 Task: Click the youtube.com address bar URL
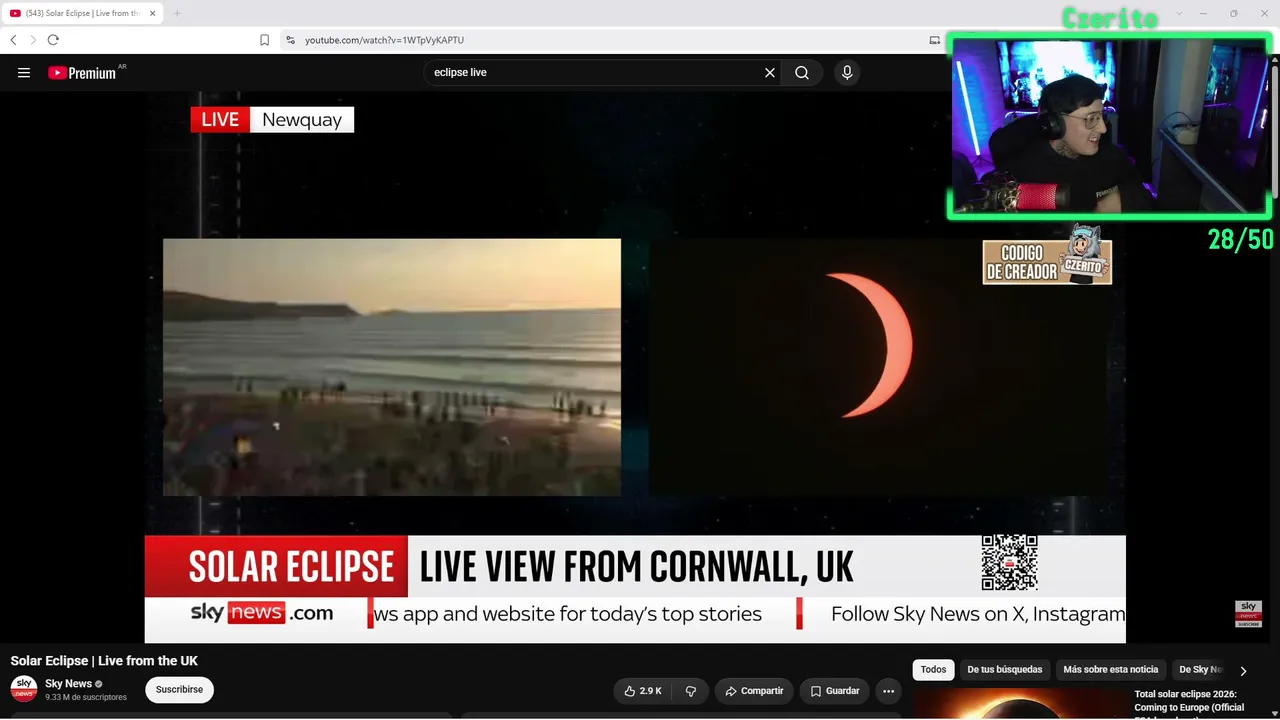click(384, 40)
